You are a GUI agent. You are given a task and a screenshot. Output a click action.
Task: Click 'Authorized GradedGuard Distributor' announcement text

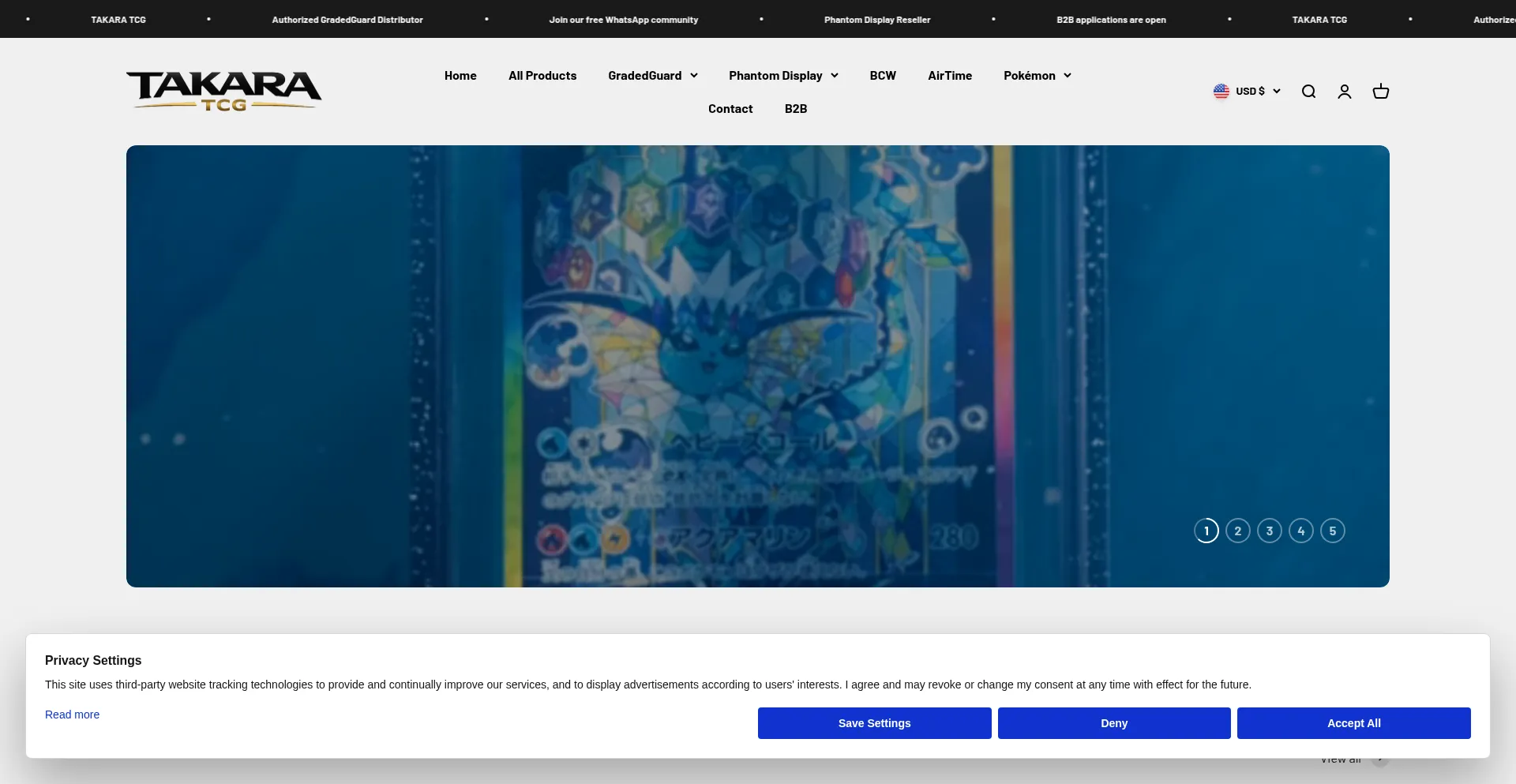click(x=347, y=20)
